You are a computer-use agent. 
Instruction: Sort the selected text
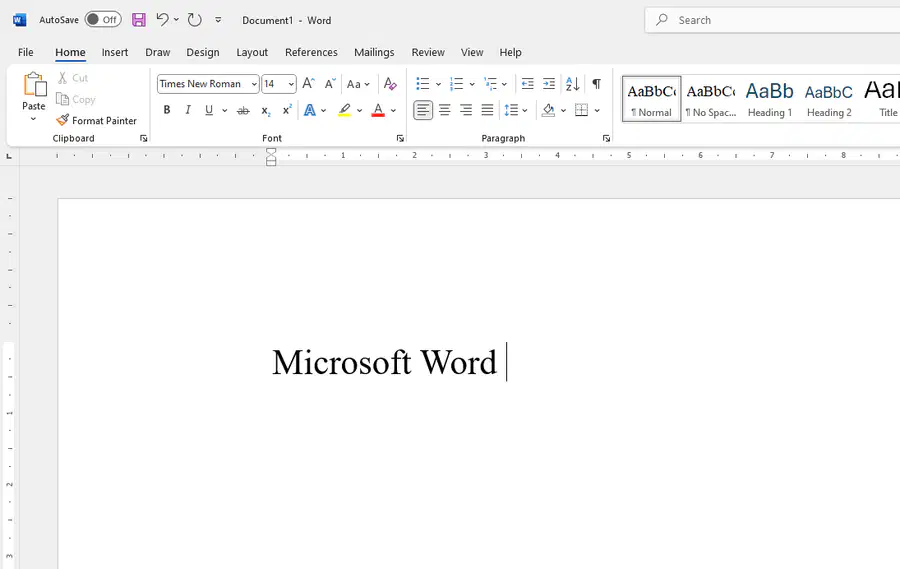pos(572,84)
